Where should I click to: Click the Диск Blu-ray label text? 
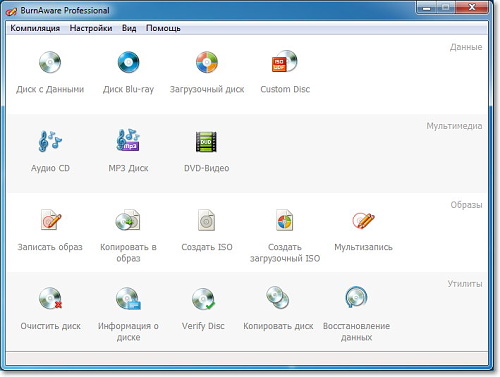click(128, 89)
